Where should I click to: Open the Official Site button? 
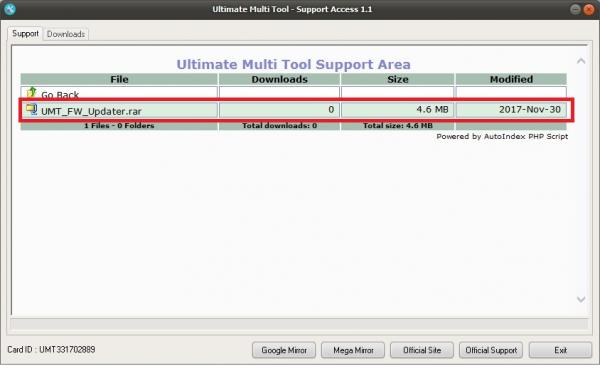422,350
